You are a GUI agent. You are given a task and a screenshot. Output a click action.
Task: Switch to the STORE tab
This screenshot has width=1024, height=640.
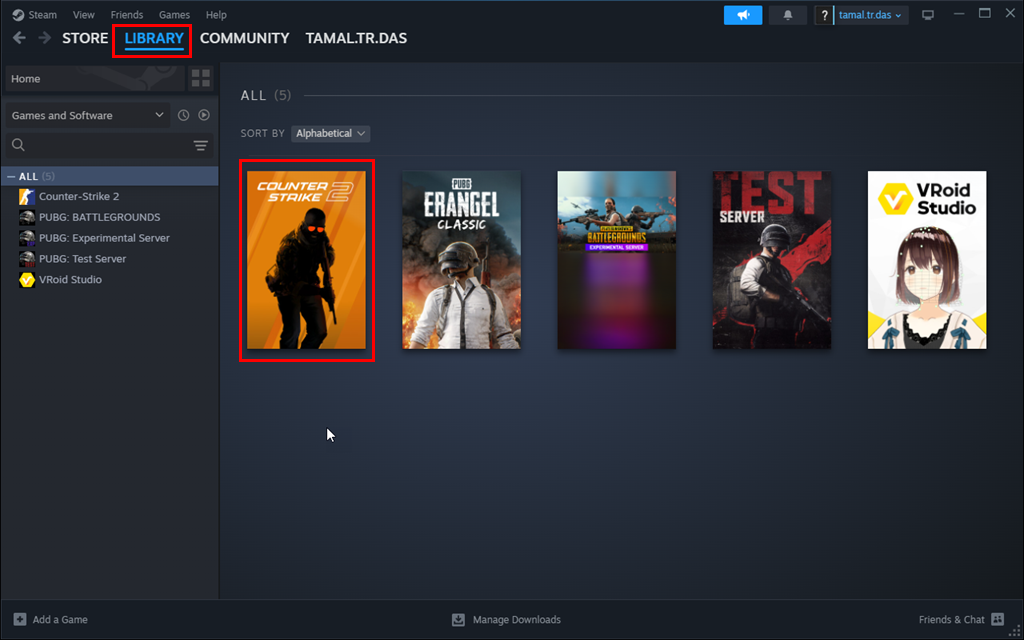tap(85, 38)
